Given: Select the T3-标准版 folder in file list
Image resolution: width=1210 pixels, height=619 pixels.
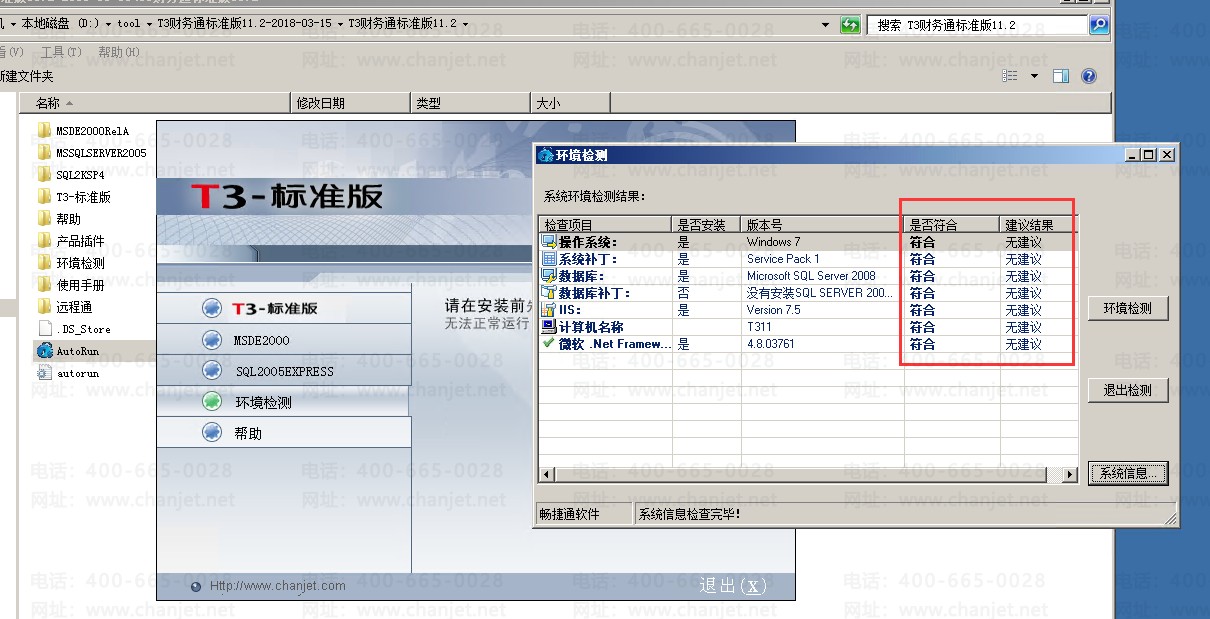Looking at the screenshot, I should (x=74, y=197).
